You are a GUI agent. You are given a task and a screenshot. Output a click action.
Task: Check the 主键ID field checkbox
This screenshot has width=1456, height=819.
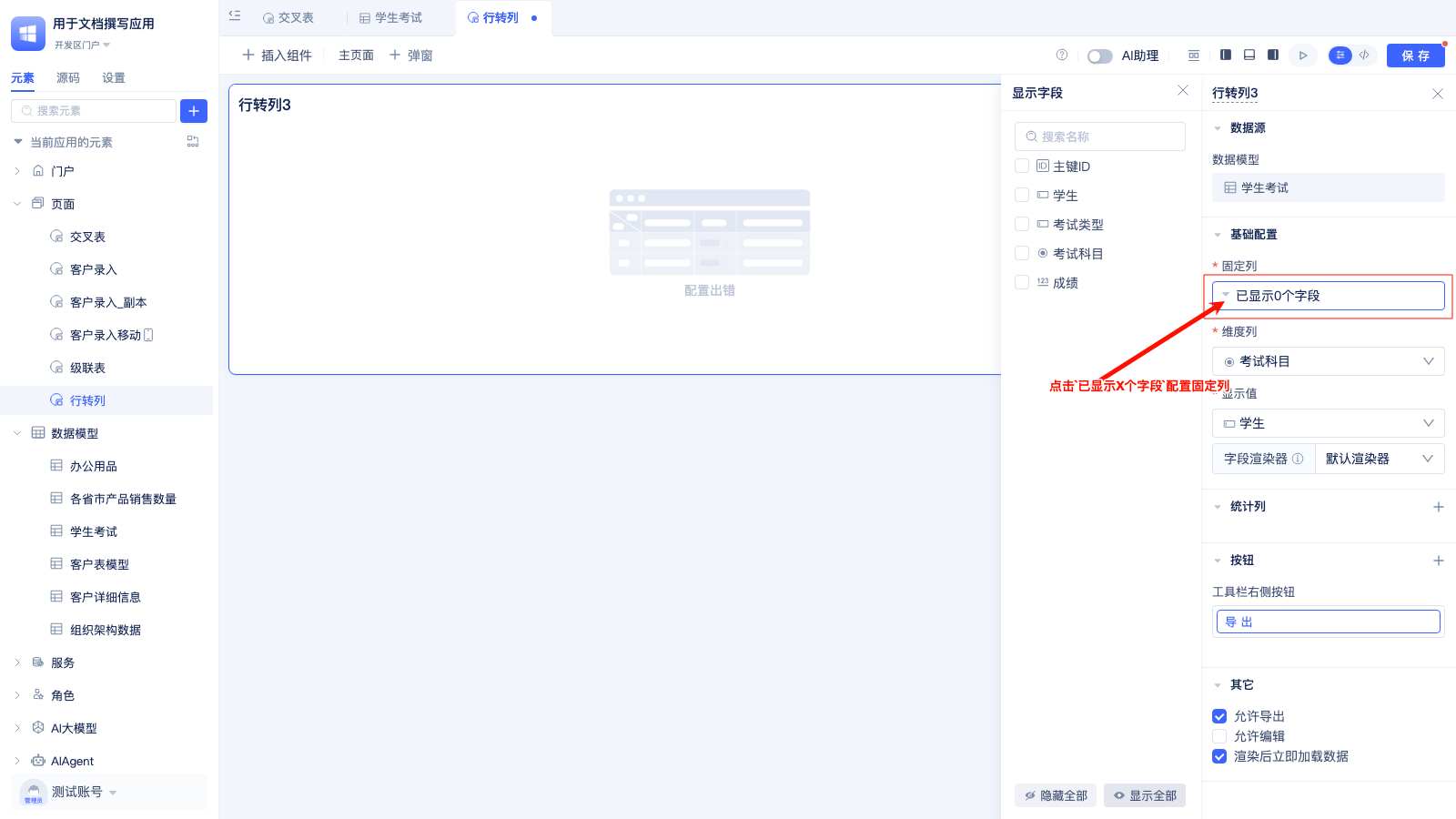[x=1022, y=166]
